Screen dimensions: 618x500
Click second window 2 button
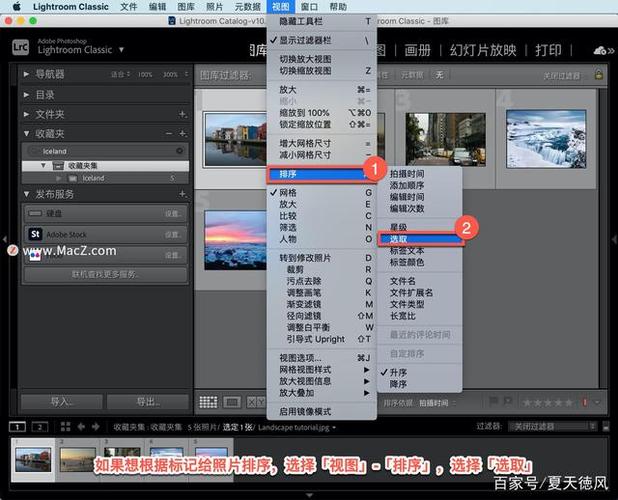[x=40, y=427]
